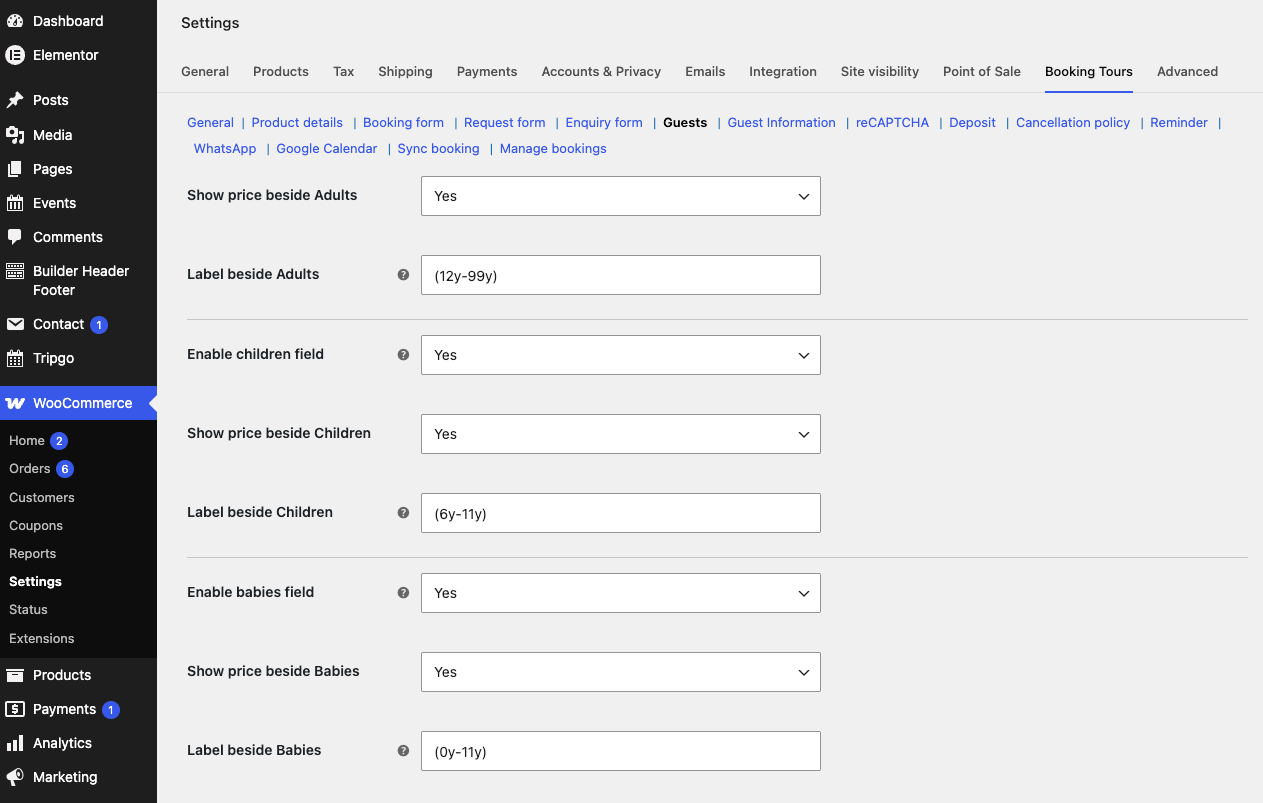The image size is (1263, 803).
Task: Open Enable children field dropdown
Action: coord(620,355)
